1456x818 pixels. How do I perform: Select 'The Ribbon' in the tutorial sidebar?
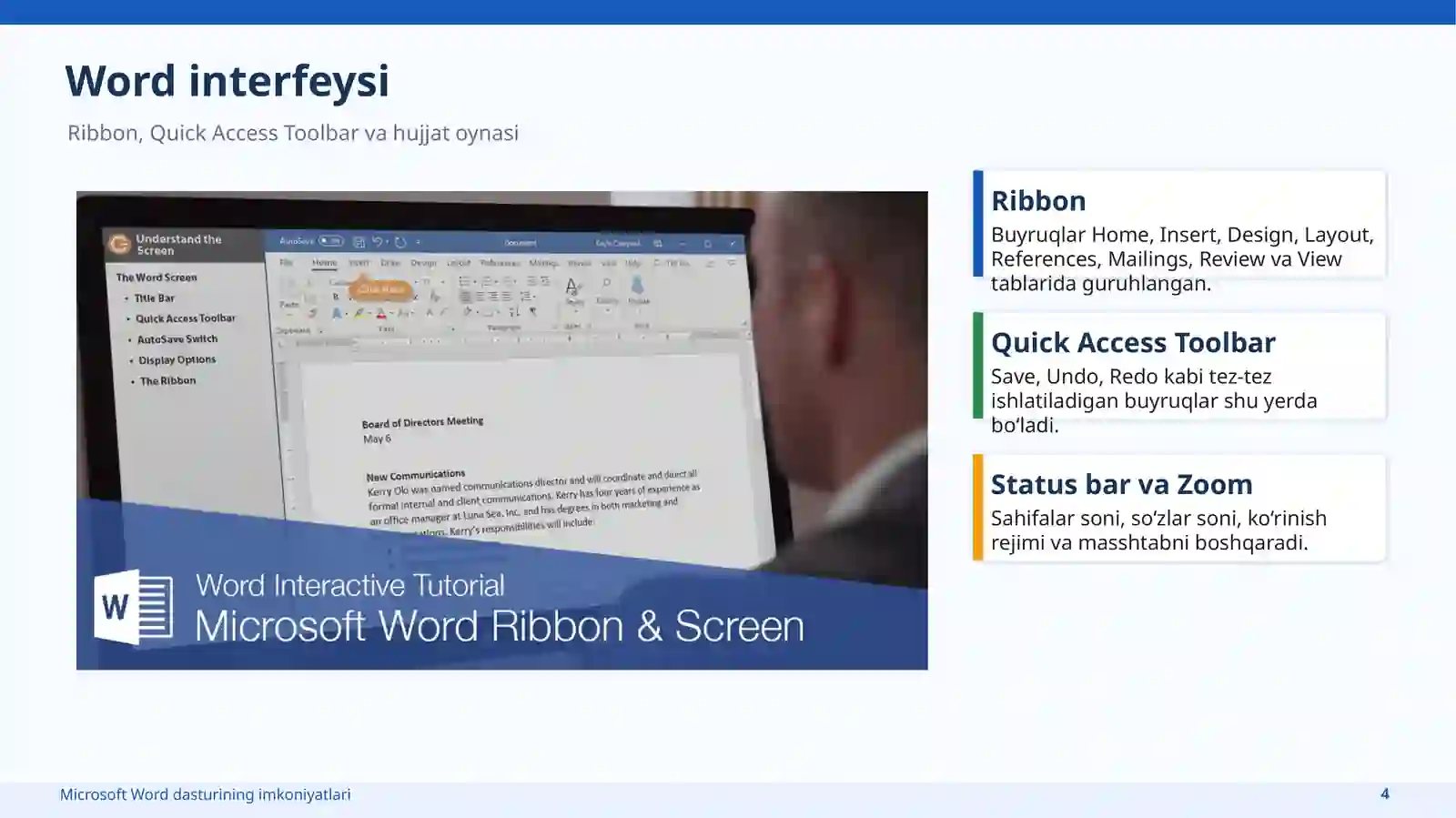(167, 381)
